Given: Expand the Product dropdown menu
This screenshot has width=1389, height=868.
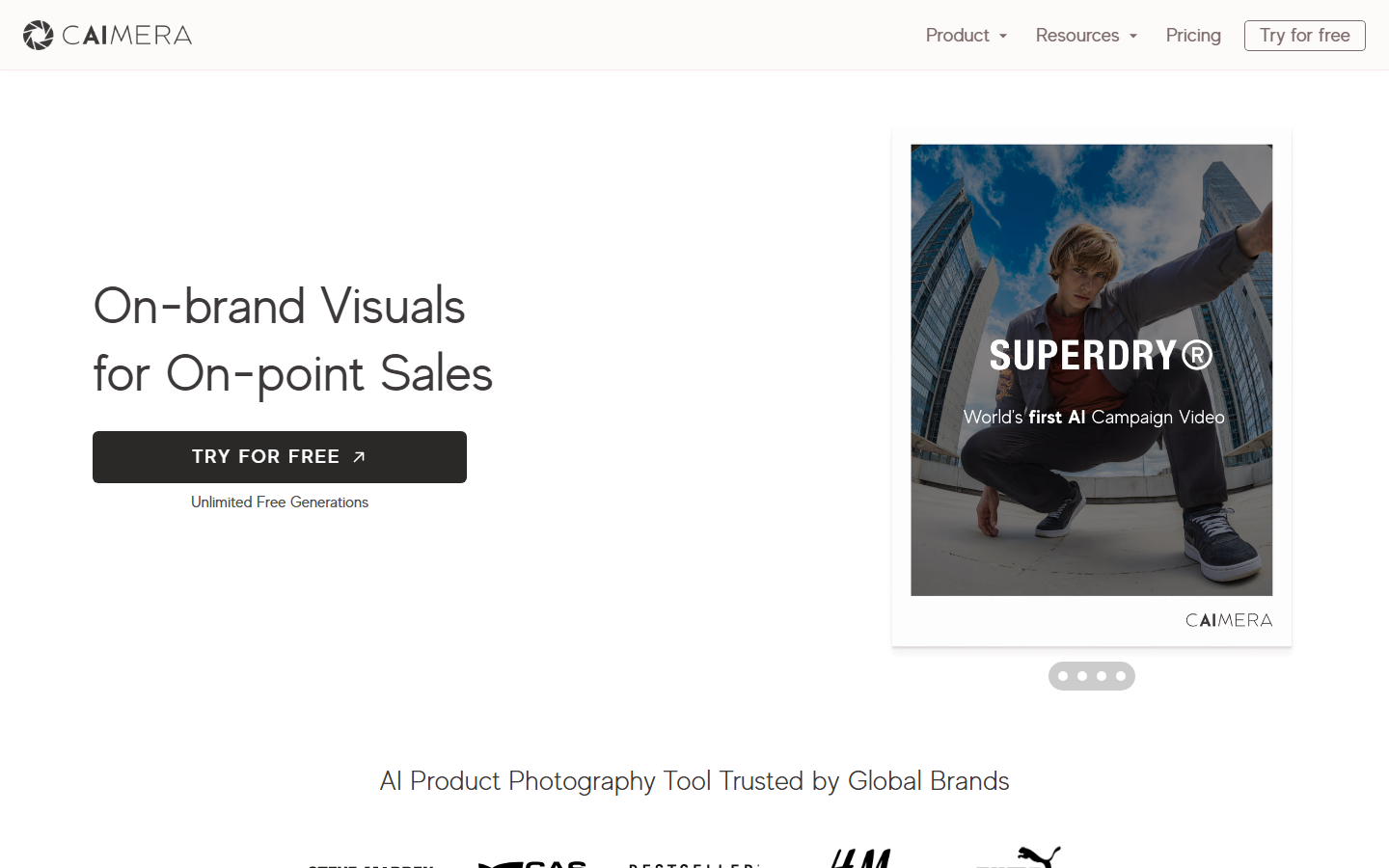Looking at the screenshot, I should pos(966,36).
